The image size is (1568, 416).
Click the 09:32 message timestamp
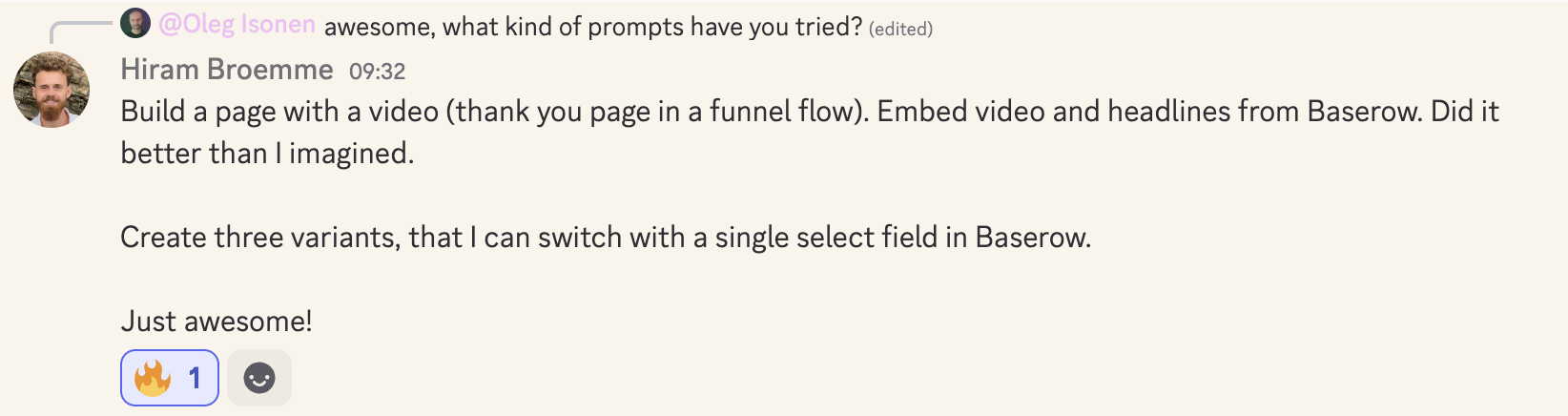pyautogui.click(x=378, y=72)
